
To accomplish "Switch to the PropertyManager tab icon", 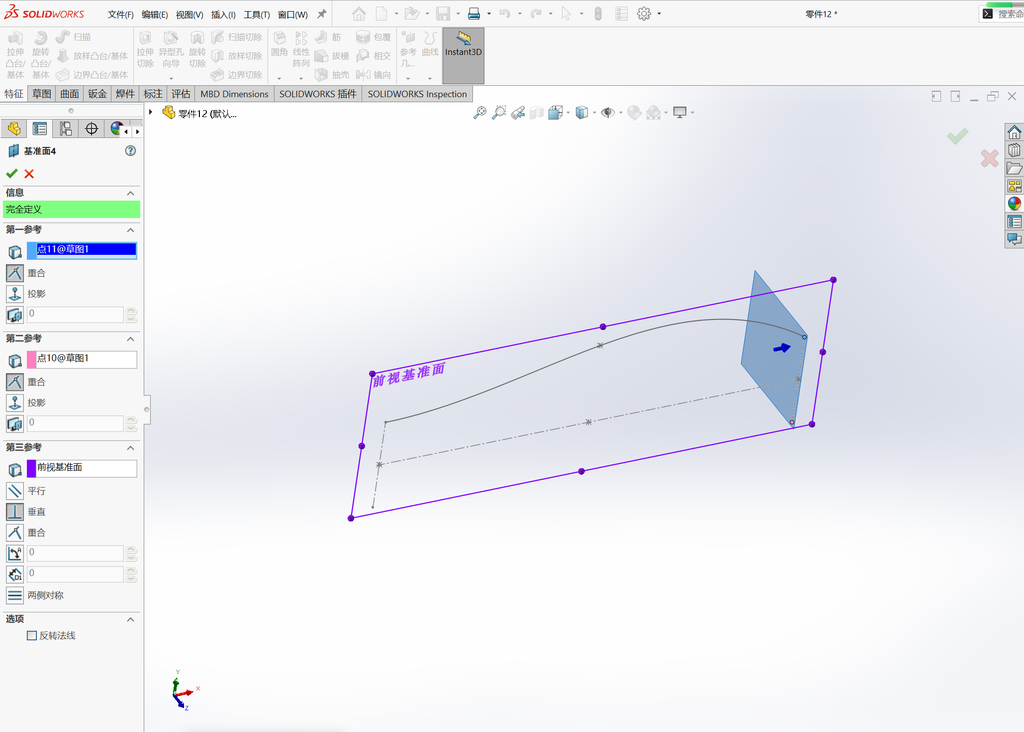I will (x=40, y=129).
